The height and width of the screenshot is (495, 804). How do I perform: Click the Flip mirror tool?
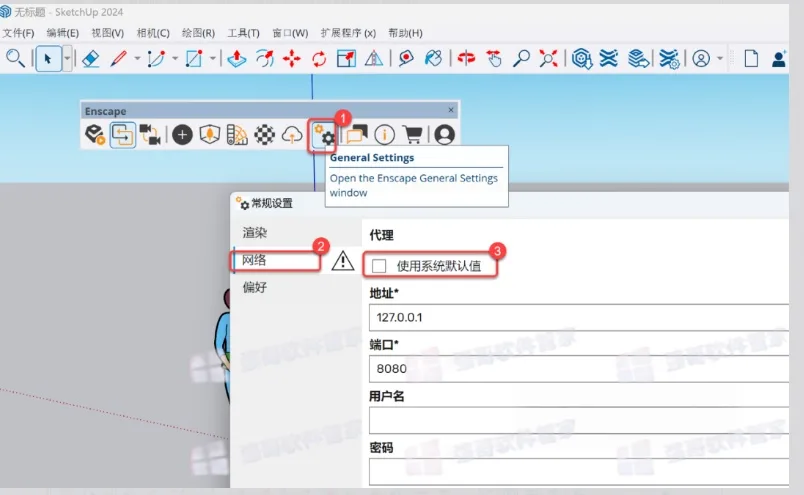pyautogui.click(x=374, y=58)
